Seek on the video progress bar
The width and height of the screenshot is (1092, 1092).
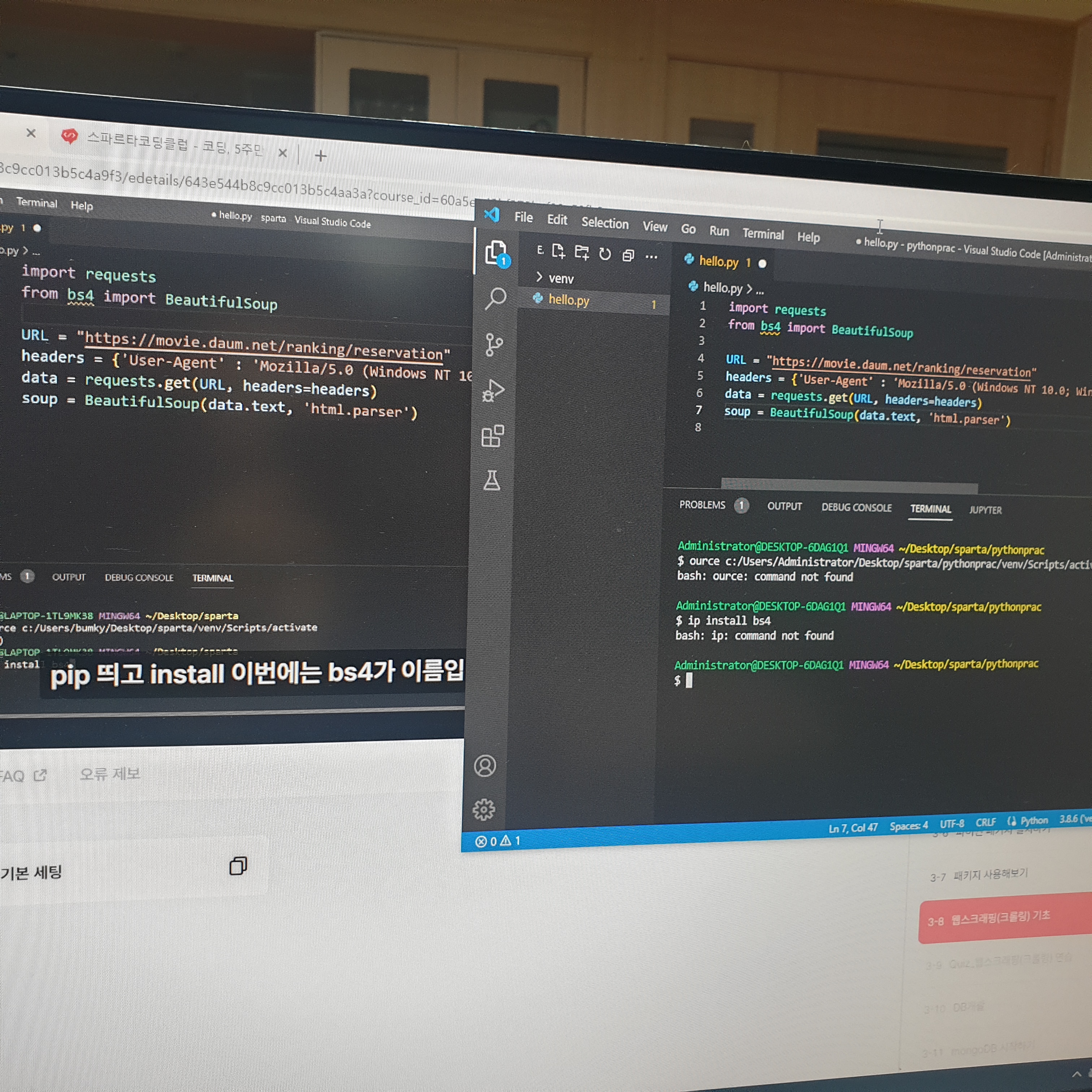coord(232,713)
